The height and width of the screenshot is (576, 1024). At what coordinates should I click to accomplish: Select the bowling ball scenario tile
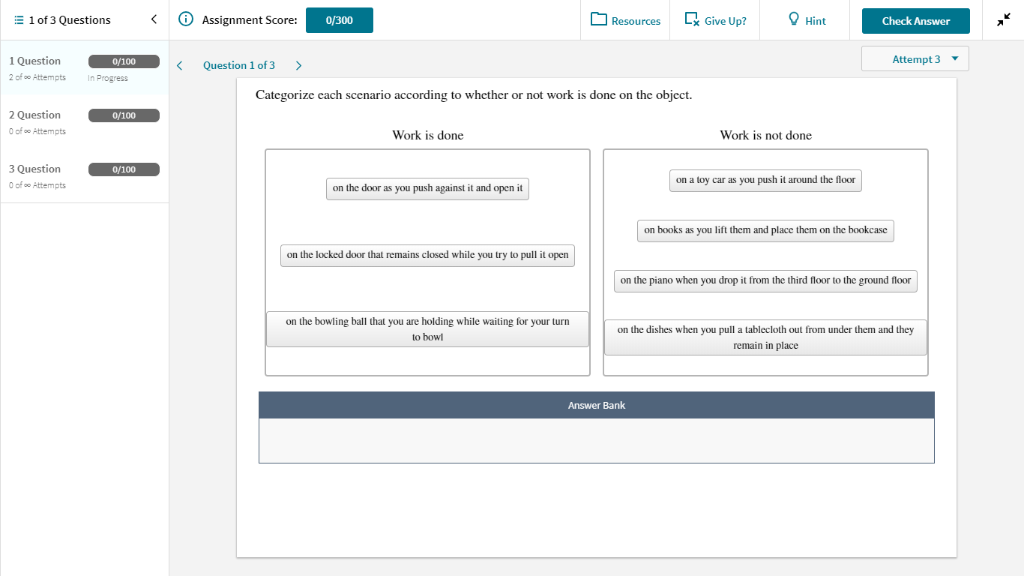pos(427,330)
